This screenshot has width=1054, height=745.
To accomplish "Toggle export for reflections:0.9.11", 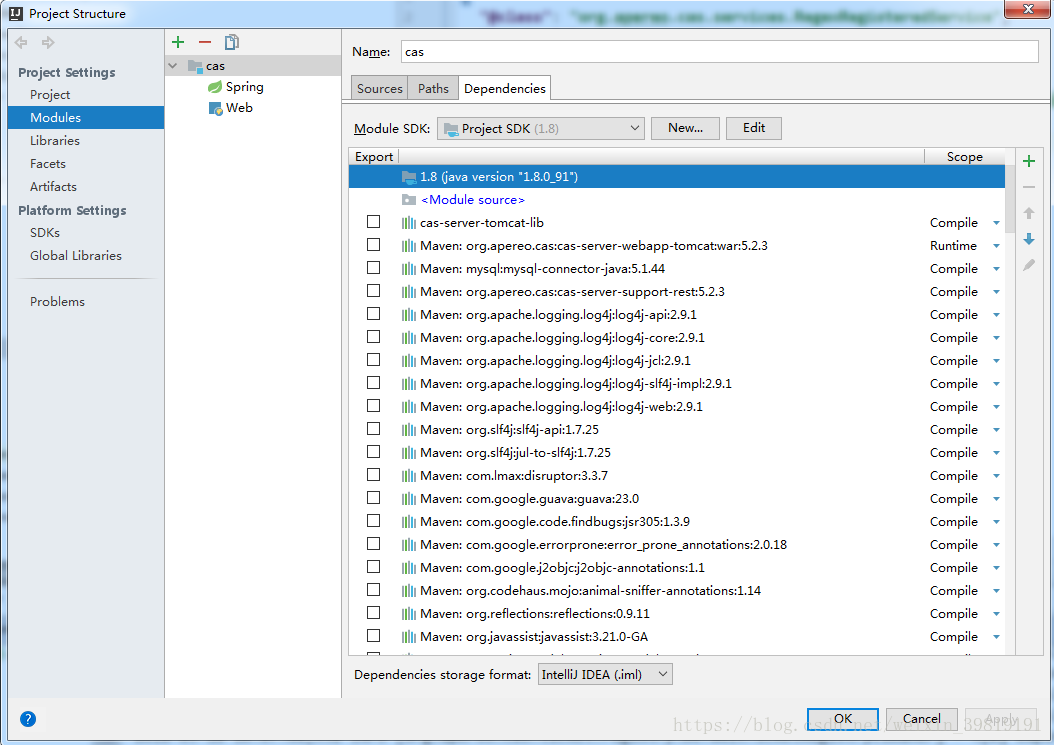I will (x=374, y=613).
